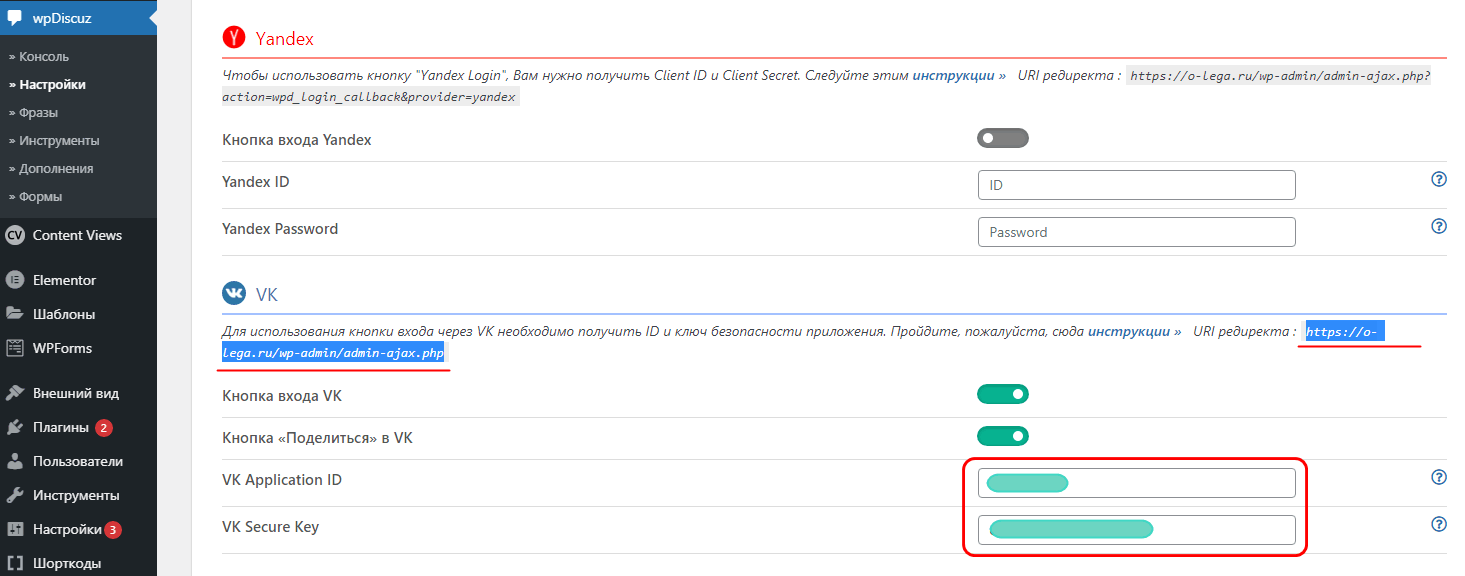Click the Настройки sliders icon in main menu
This screenshot has height=576, width=1465.
coord(15,529)
